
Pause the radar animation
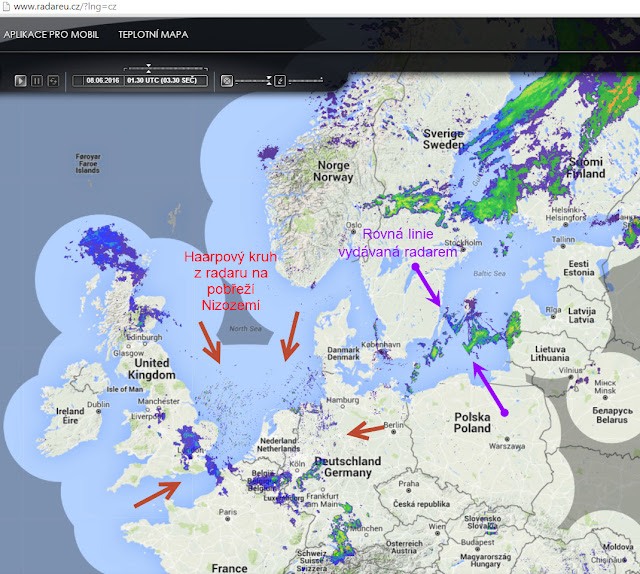pyautogui.click(x=37, y=80)
